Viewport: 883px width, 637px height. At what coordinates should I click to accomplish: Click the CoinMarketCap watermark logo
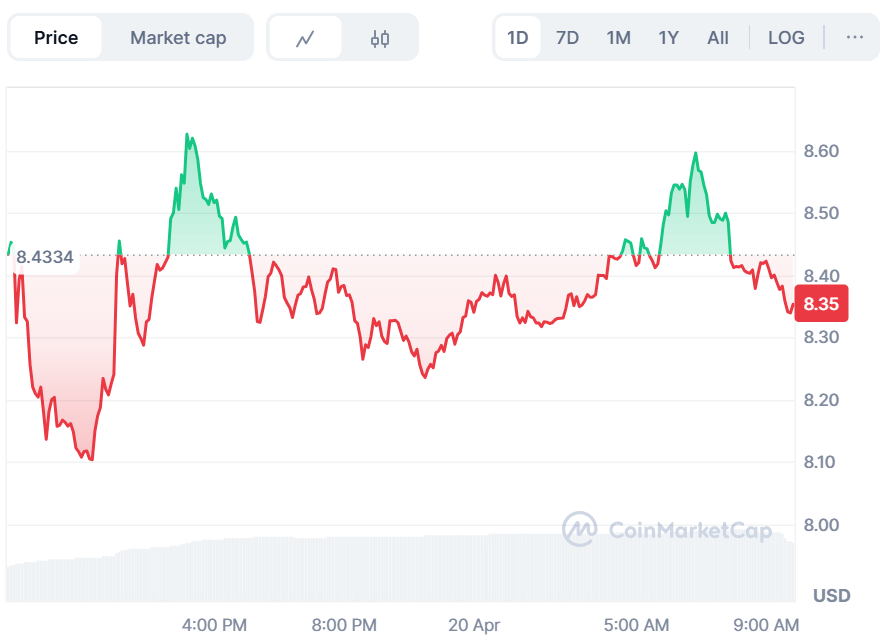pos(667,529)
